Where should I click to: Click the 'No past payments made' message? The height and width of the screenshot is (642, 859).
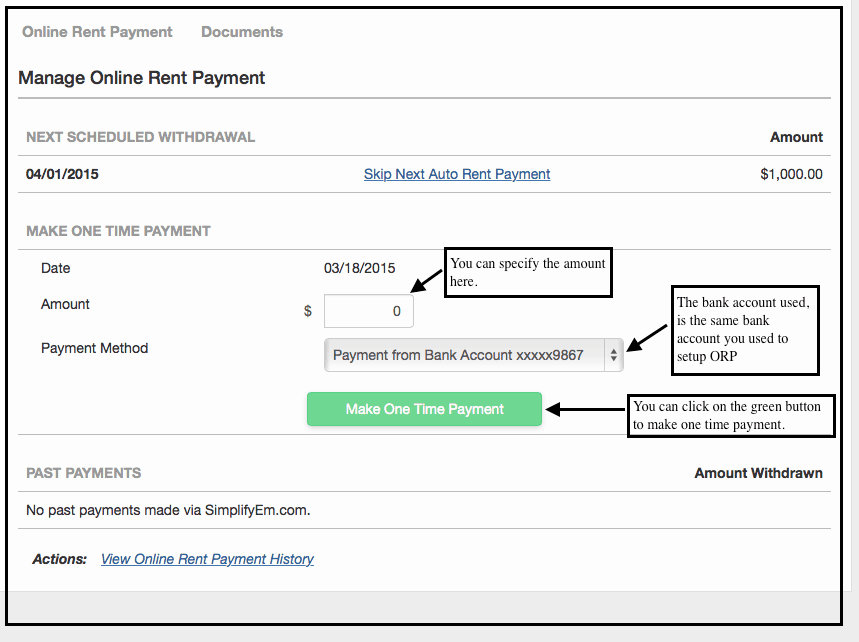coord(168,510)
